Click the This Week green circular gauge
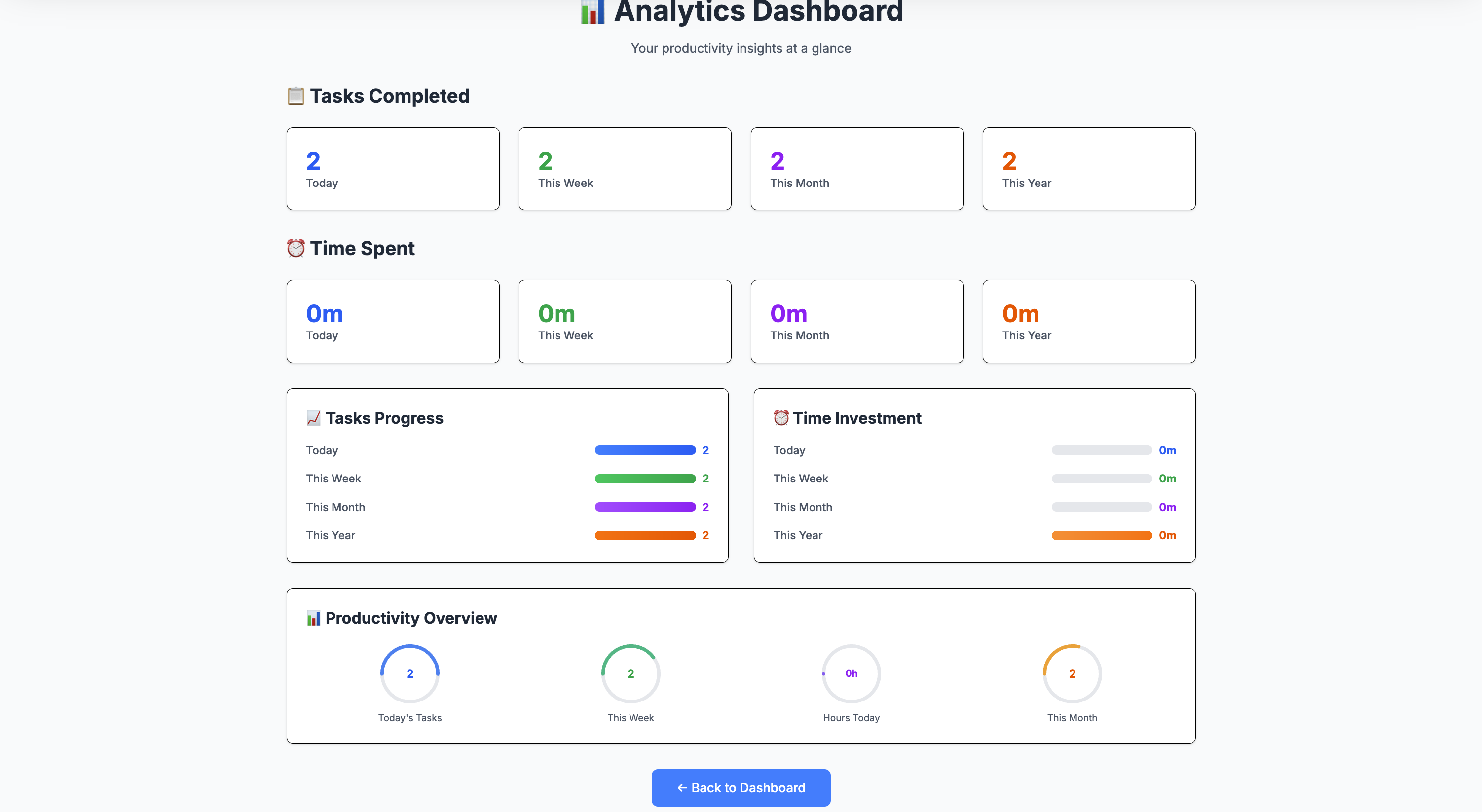The width and height of the screenshot is (1482, 812). click(x=630, y=673)
